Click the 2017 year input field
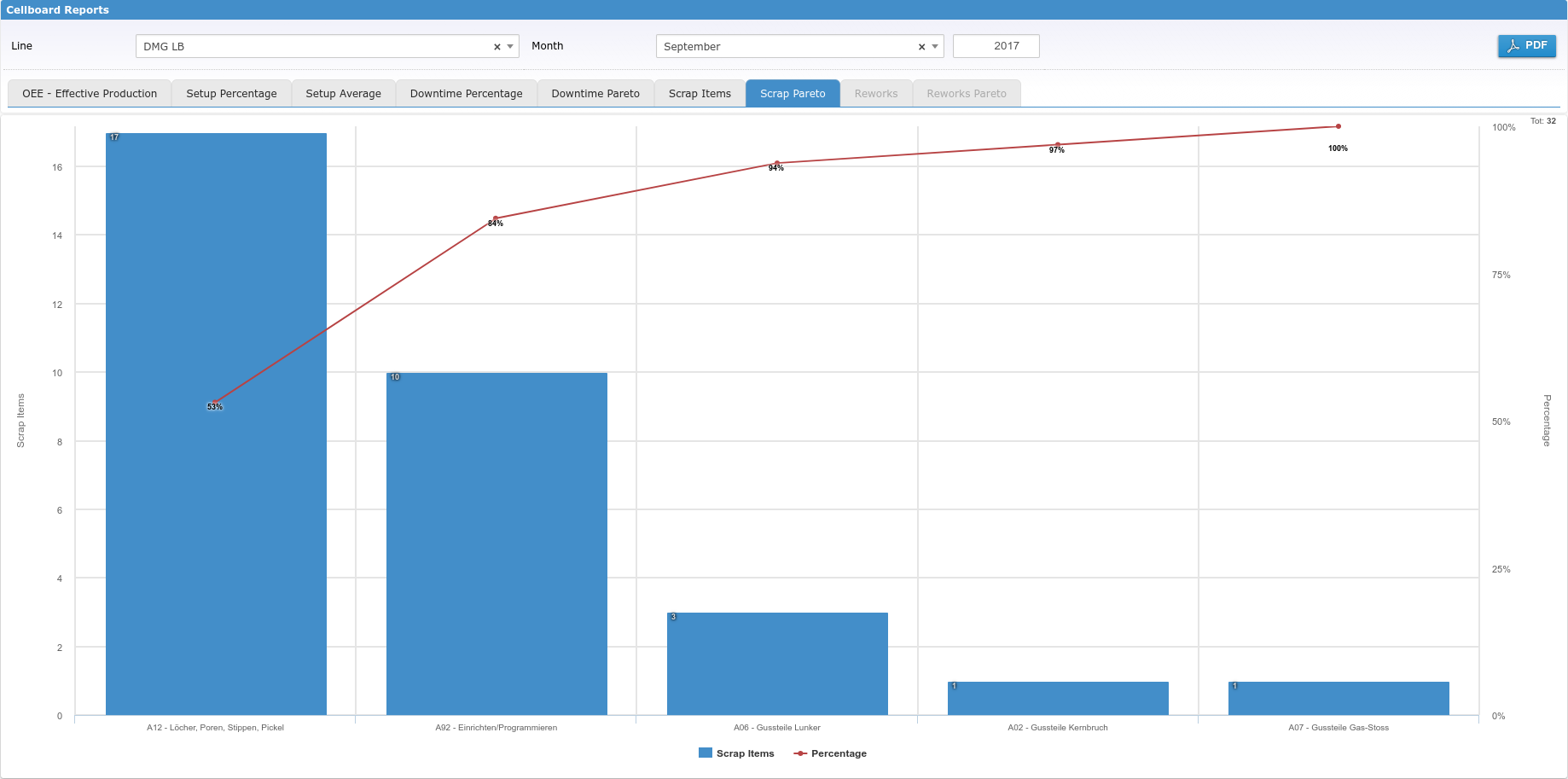This screenshot has height=779, width=1568. [x=996, y=46]
